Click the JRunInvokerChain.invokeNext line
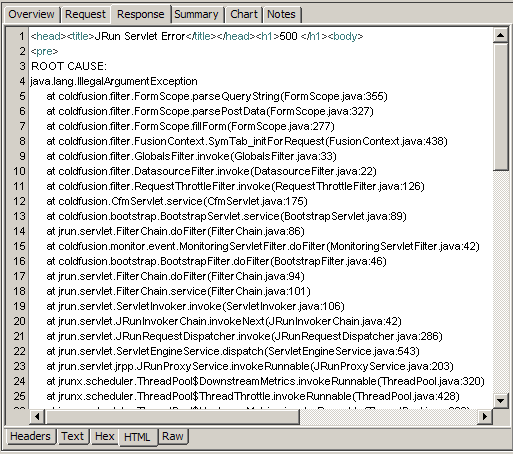Screen dimensions: 513x454 224,321
